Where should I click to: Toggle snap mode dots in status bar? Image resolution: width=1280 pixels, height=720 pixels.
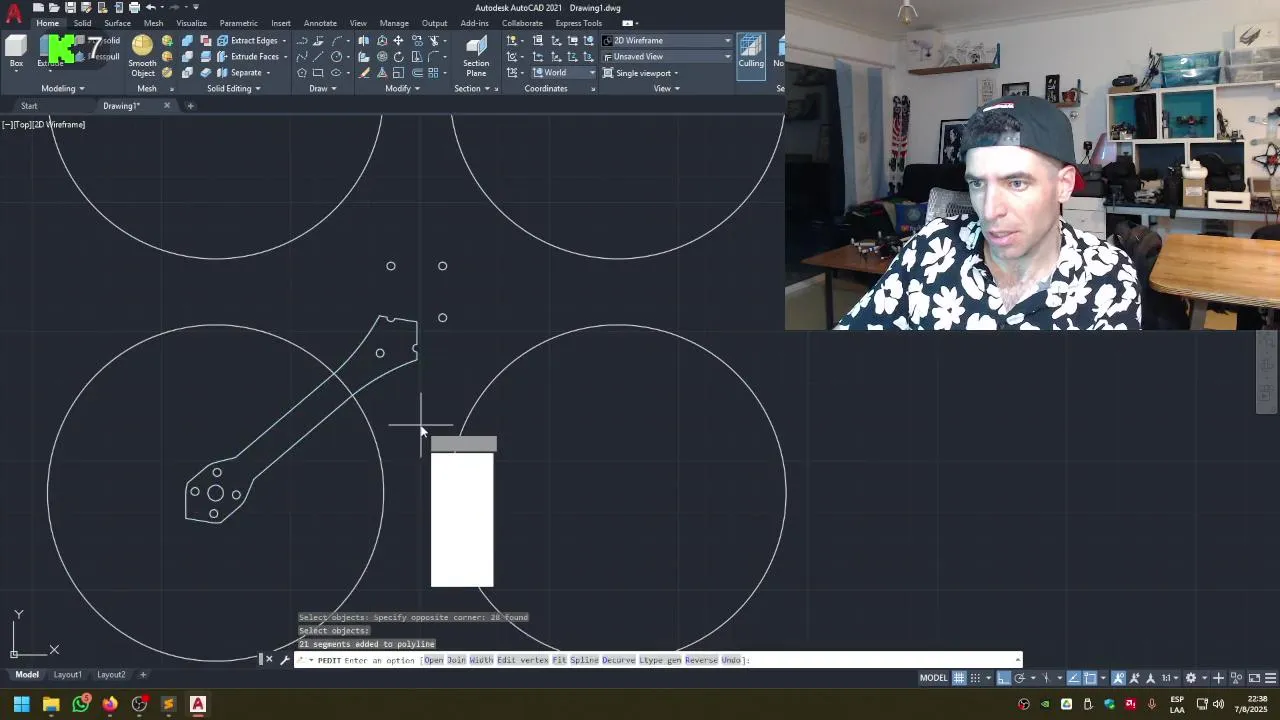coord(975,678)
